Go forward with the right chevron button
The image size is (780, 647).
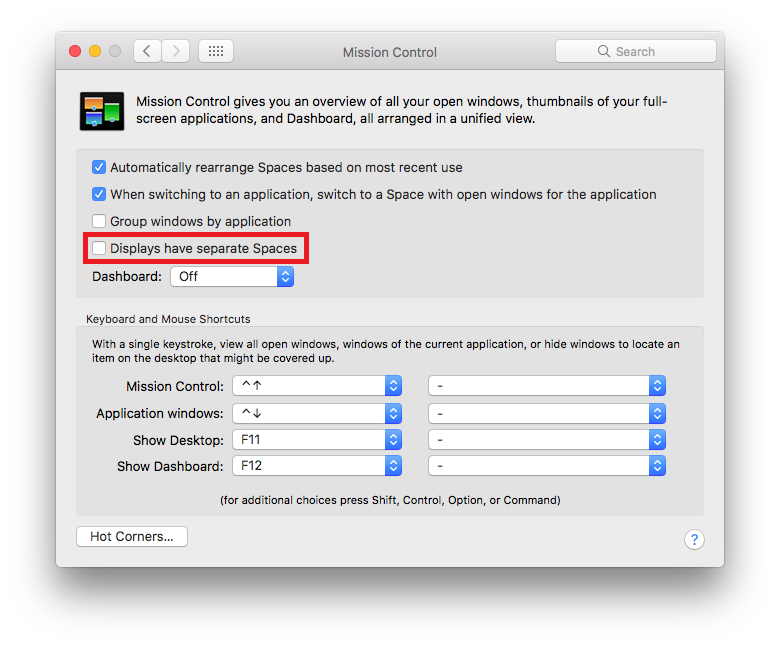pyautogui.click(x=176, y=51)
